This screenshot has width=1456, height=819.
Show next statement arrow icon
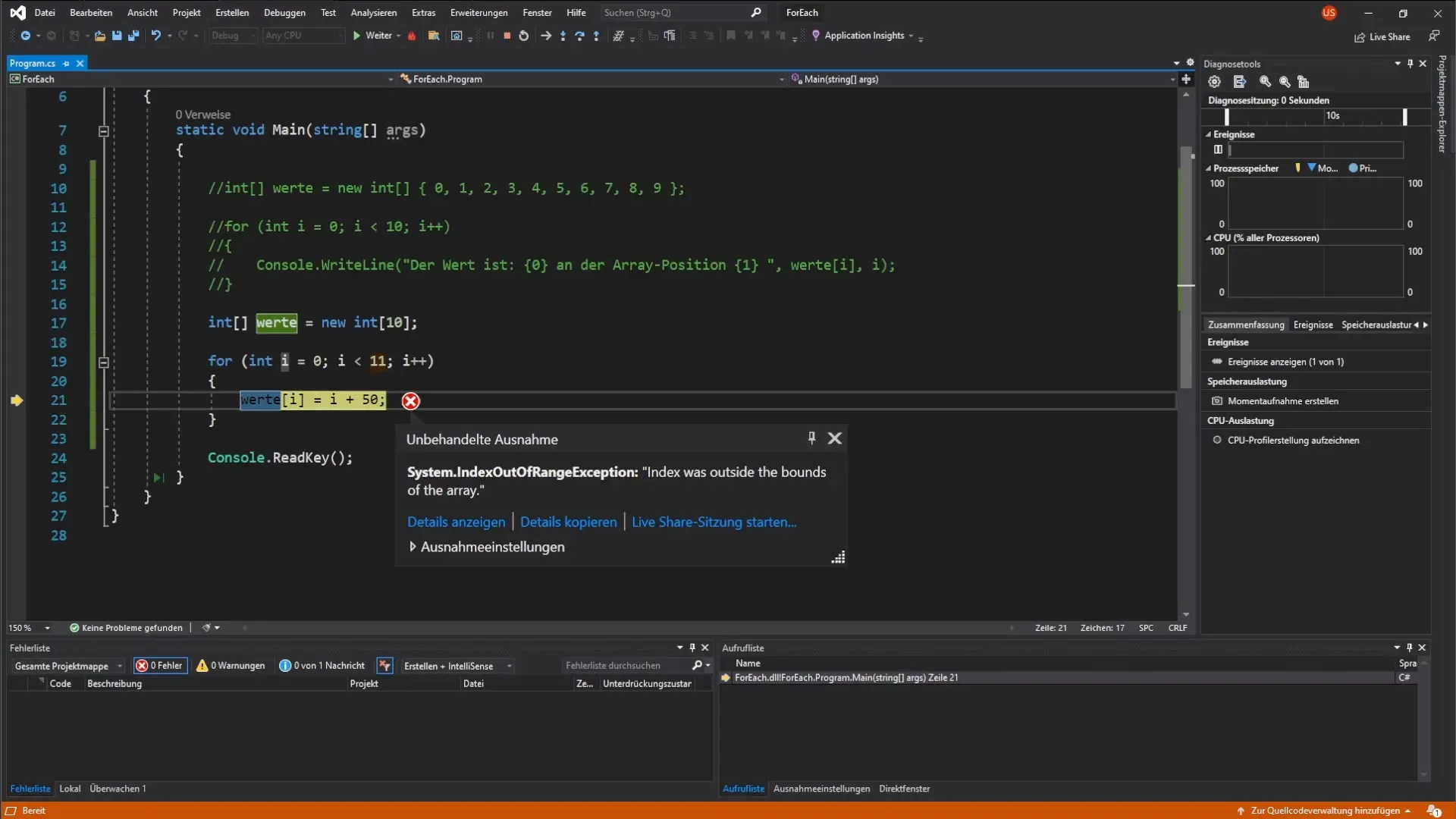point(545,36)
